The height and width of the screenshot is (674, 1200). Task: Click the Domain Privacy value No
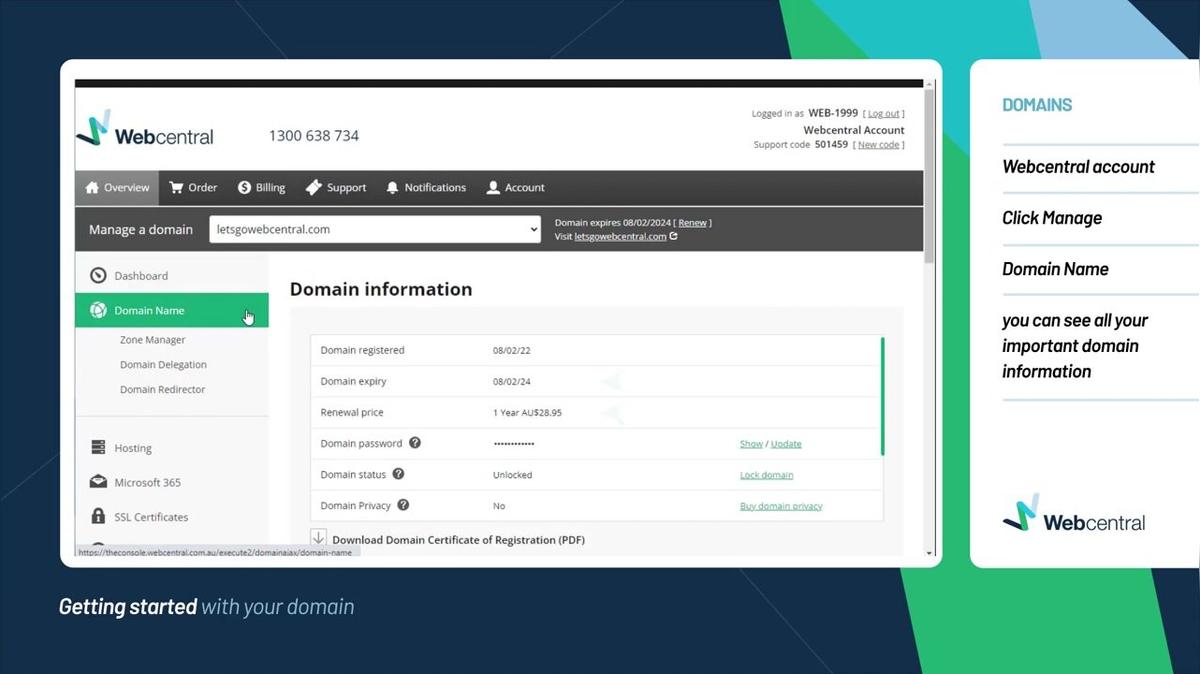[499, 506]
